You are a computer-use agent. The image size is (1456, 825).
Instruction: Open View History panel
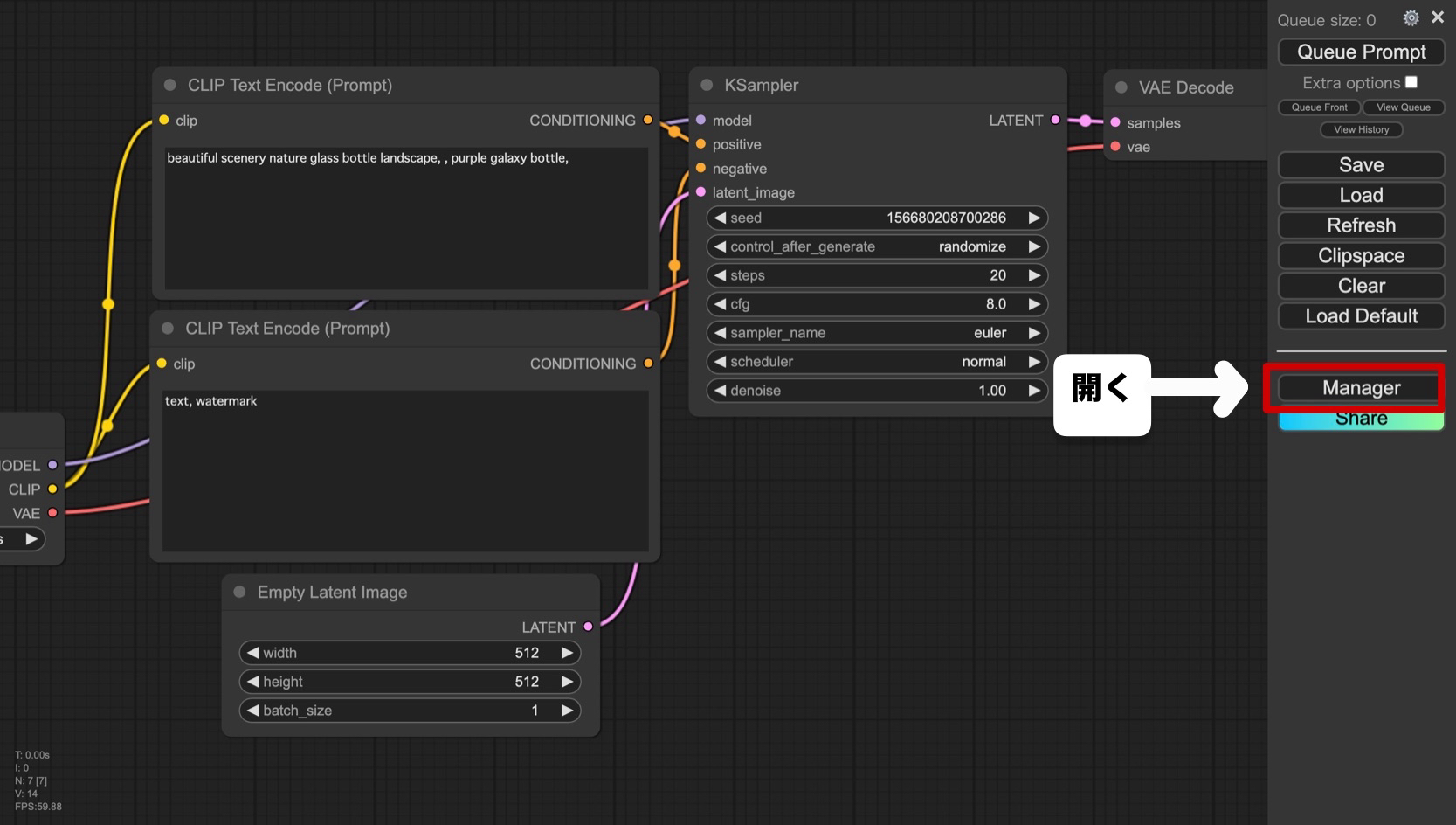click(x=1361, y=130)
